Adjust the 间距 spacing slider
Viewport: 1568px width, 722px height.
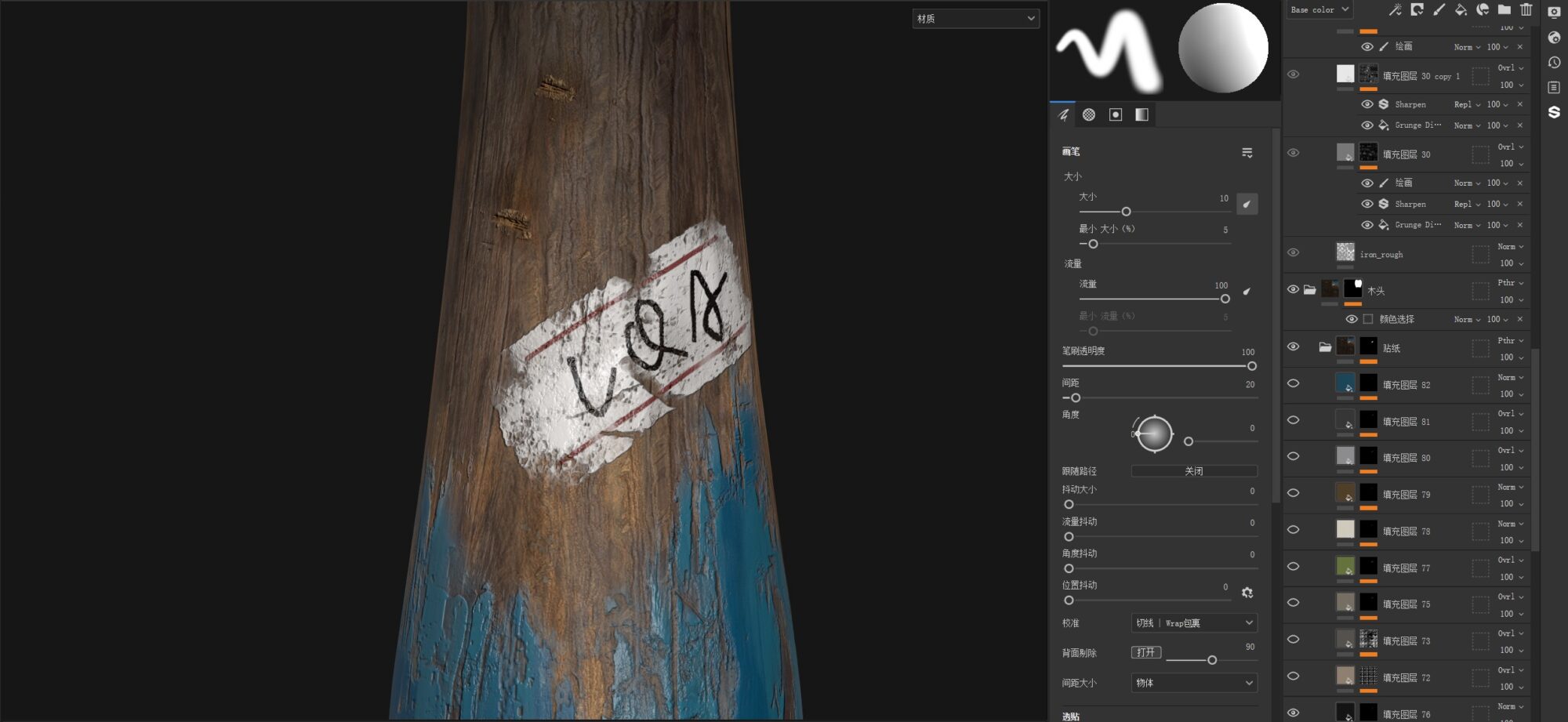coord(1160,398)
